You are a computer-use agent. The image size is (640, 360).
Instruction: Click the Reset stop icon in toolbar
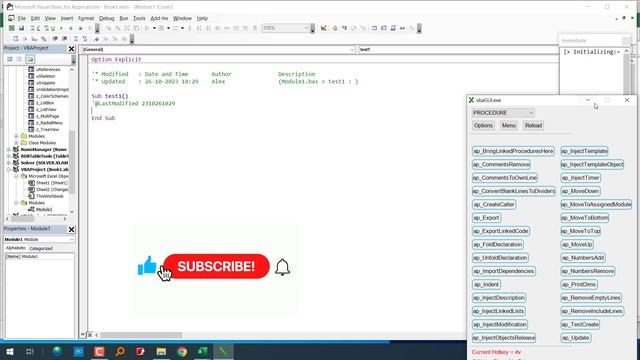[80, 28]
